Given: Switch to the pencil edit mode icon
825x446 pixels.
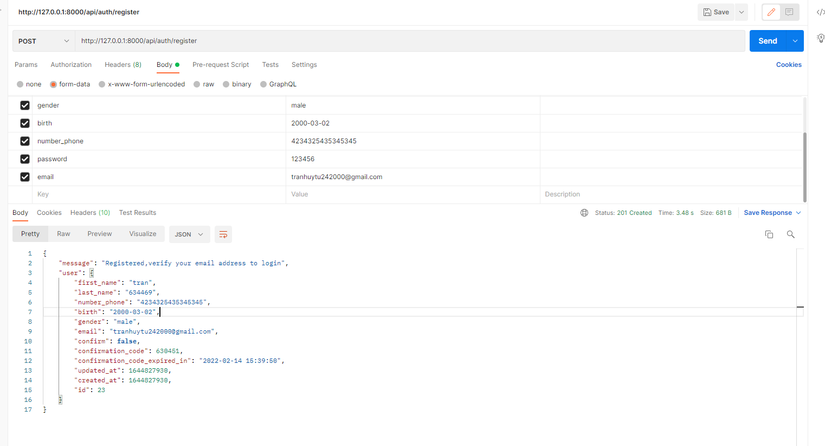Looking at the screenshot, I should (771, 12).
